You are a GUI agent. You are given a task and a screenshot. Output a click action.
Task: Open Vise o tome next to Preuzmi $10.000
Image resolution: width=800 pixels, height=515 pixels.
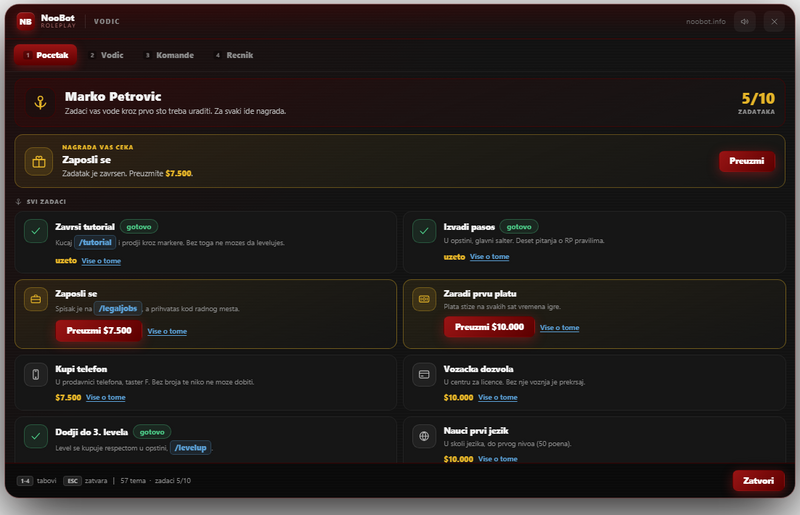[x=559, y=328]
